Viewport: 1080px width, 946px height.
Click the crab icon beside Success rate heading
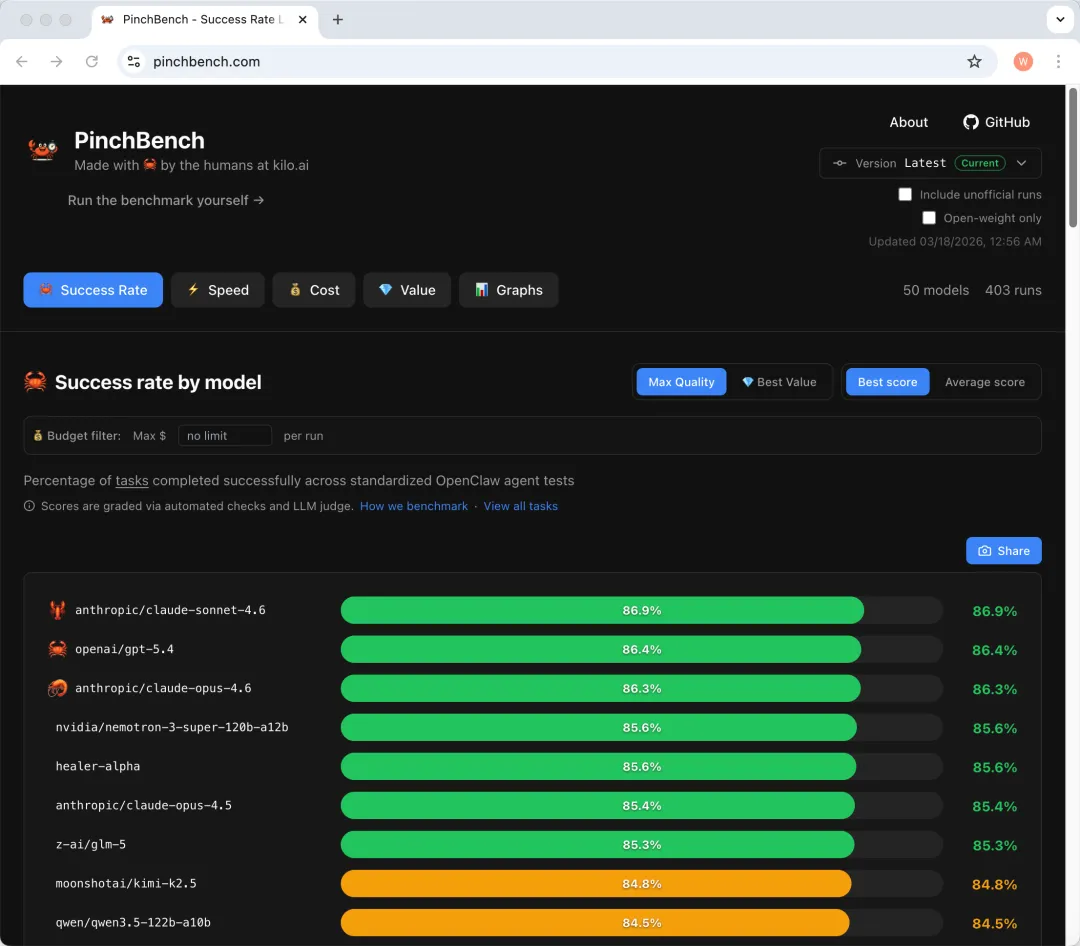coord(35,382)
